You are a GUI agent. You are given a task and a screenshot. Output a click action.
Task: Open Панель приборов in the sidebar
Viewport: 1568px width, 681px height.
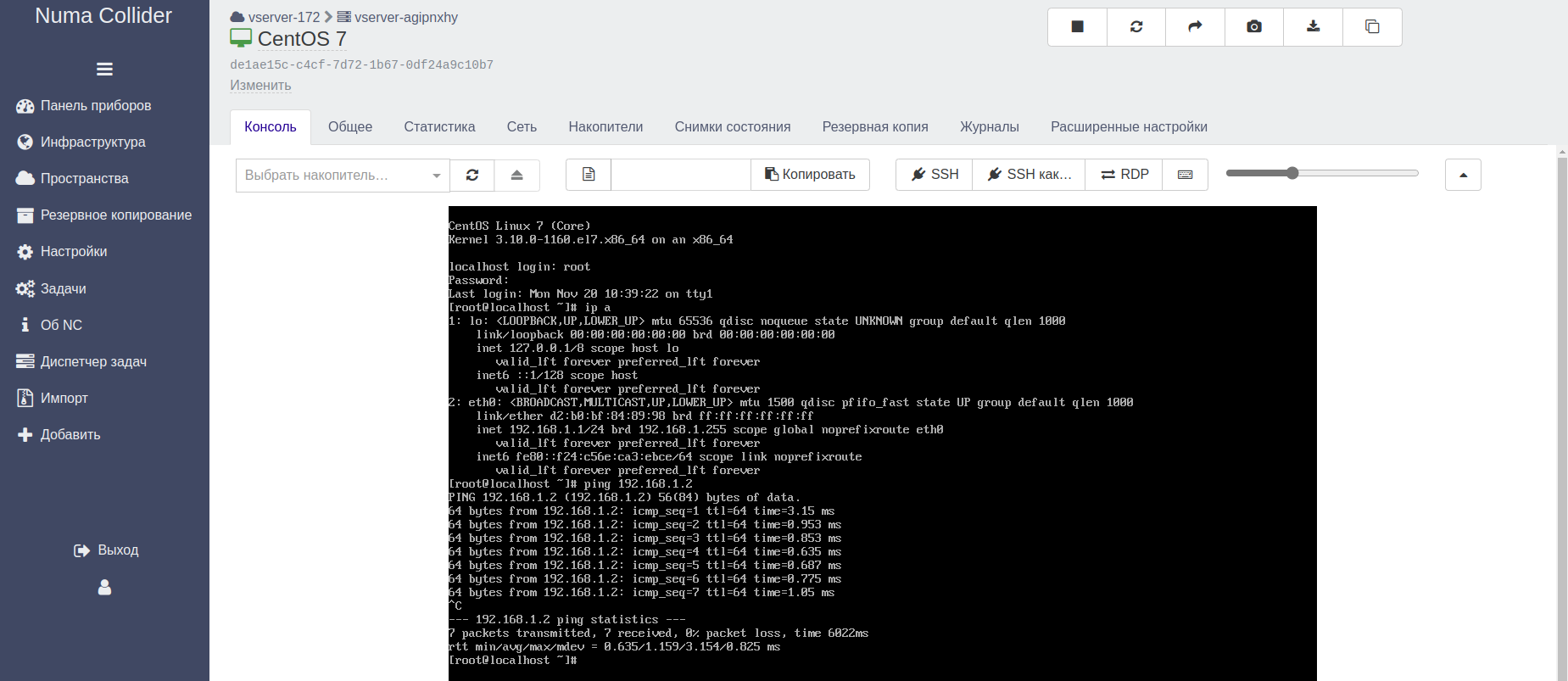tap(96, 106)
